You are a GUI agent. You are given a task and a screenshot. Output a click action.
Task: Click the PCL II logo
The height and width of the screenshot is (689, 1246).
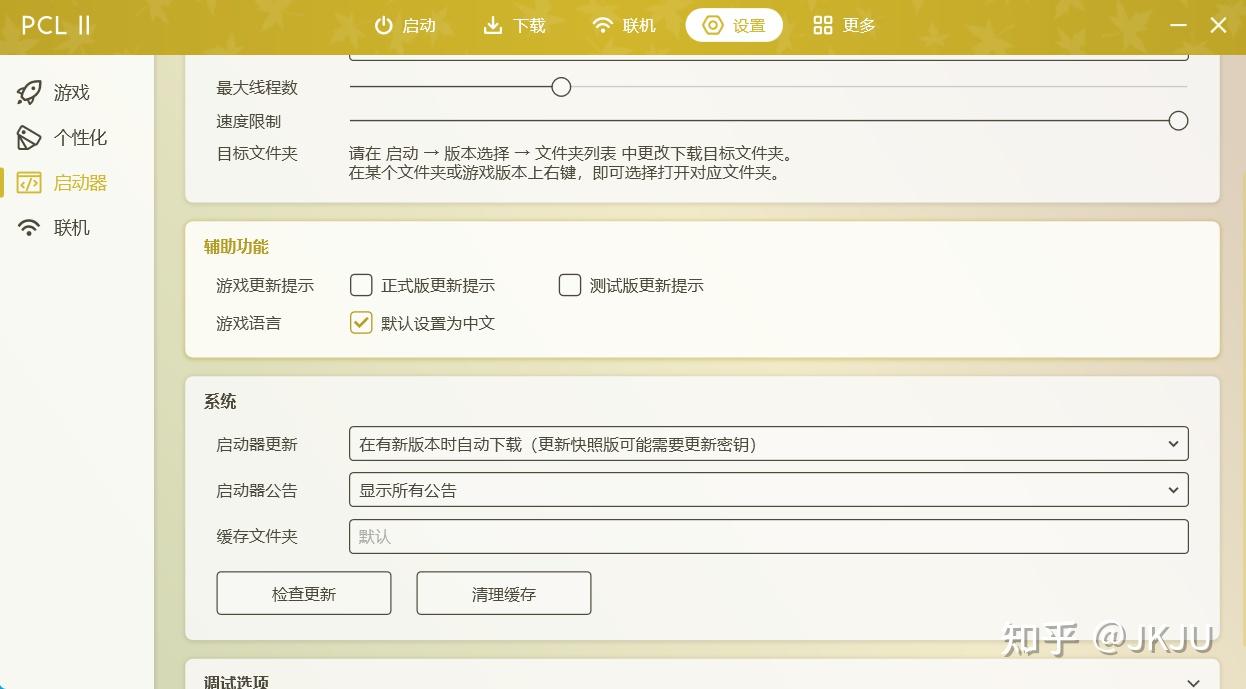(x=56, y=25)
